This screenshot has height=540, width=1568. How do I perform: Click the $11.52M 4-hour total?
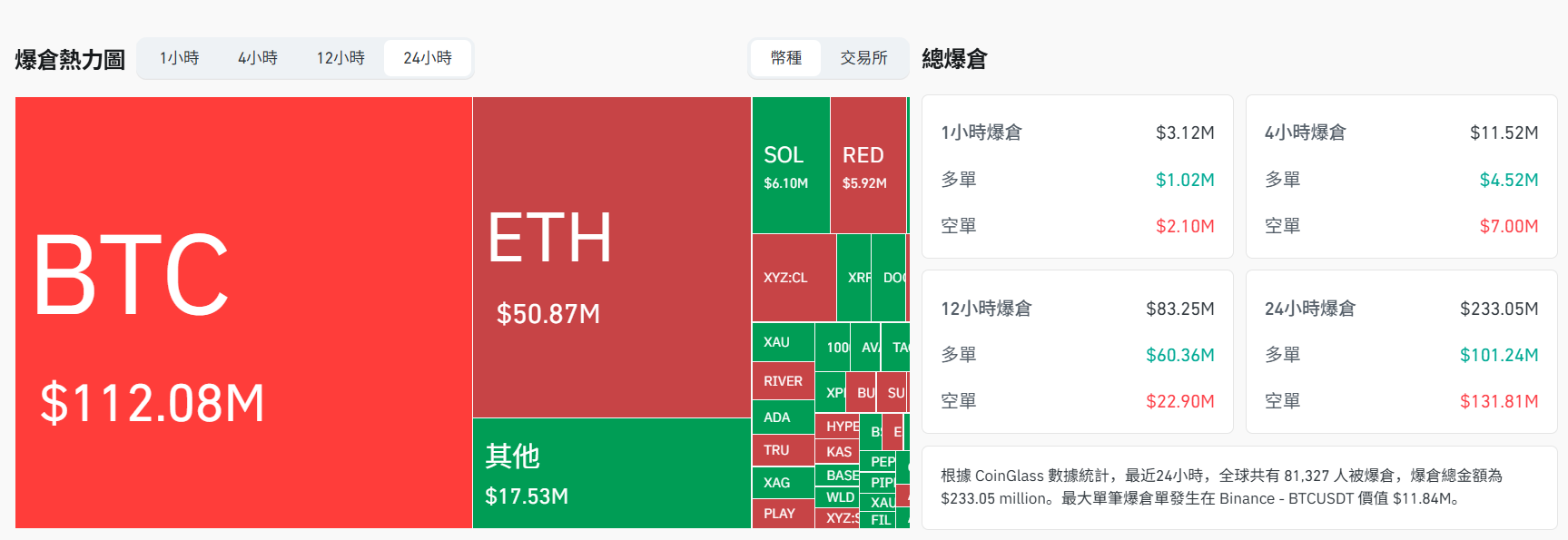coord(1504,133)
